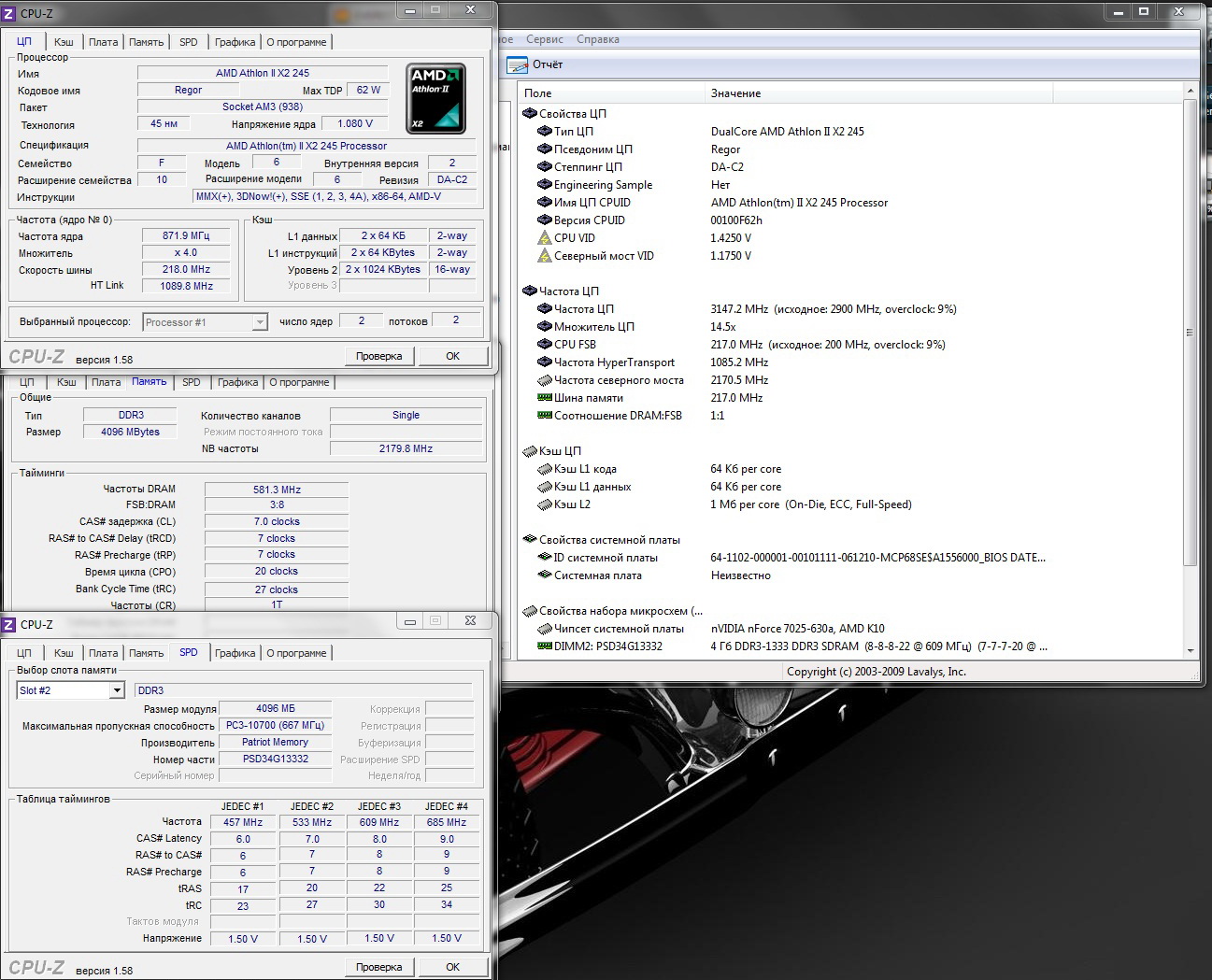Click the Отчёт report icon

pos(517,64)
